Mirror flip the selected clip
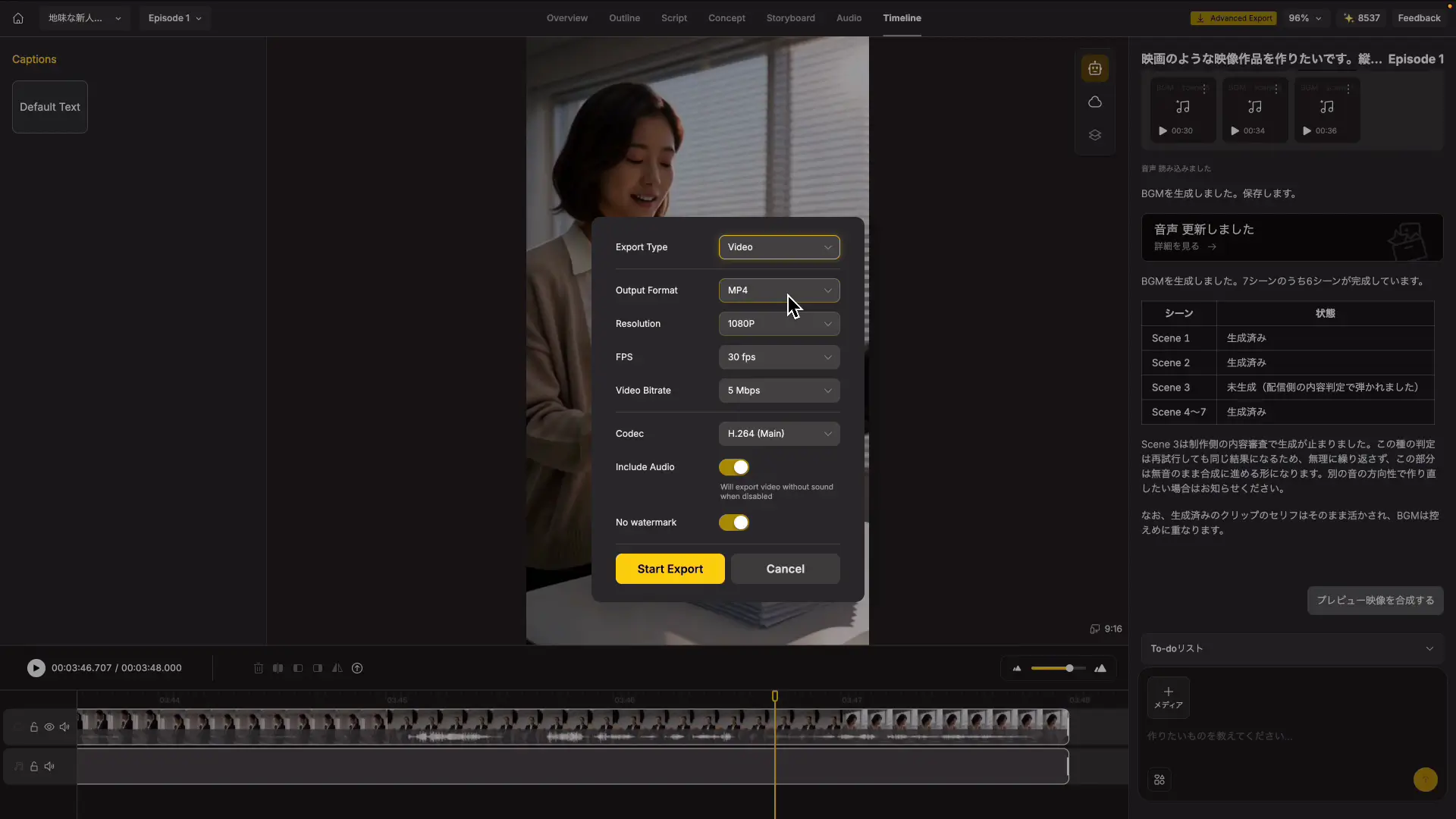The width and height of the screenshot is (1456, 819). [x=337, y=668]
